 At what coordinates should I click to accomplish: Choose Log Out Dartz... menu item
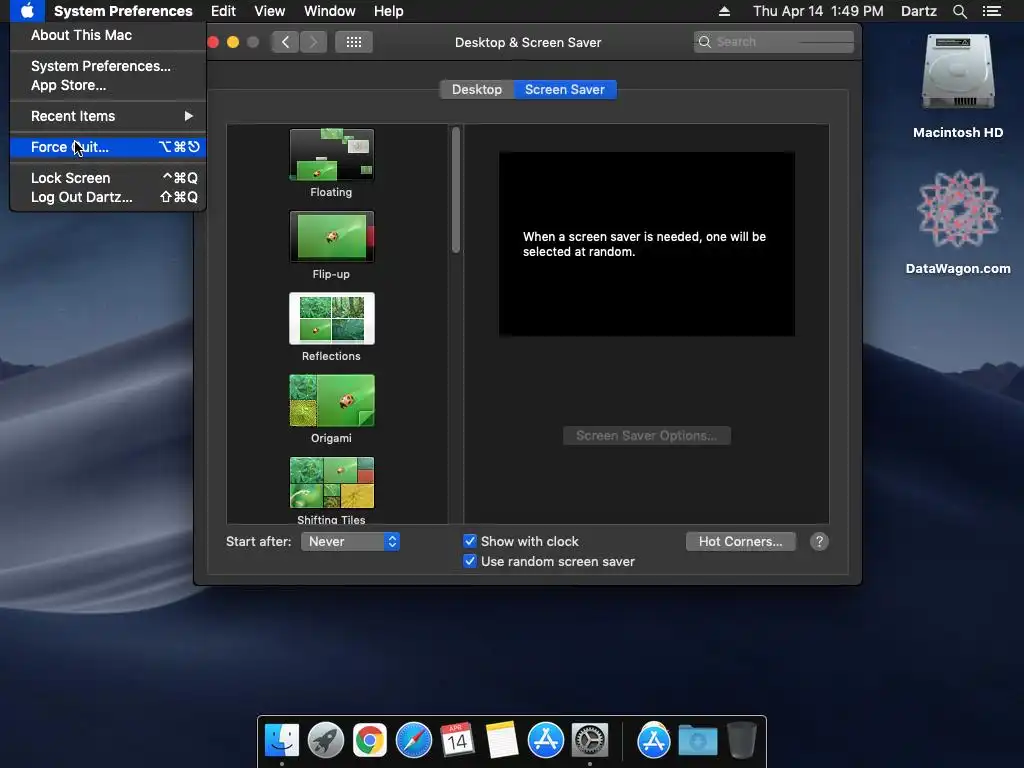click(x=108, y=197)
